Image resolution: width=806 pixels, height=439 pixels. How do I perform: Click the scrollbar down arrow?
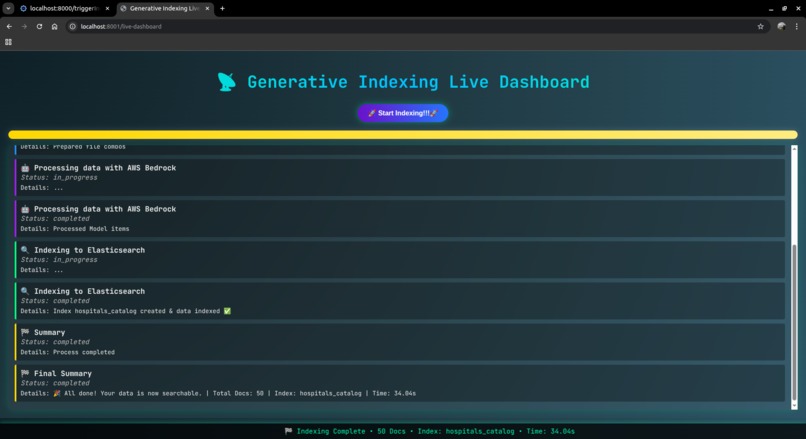794,406
